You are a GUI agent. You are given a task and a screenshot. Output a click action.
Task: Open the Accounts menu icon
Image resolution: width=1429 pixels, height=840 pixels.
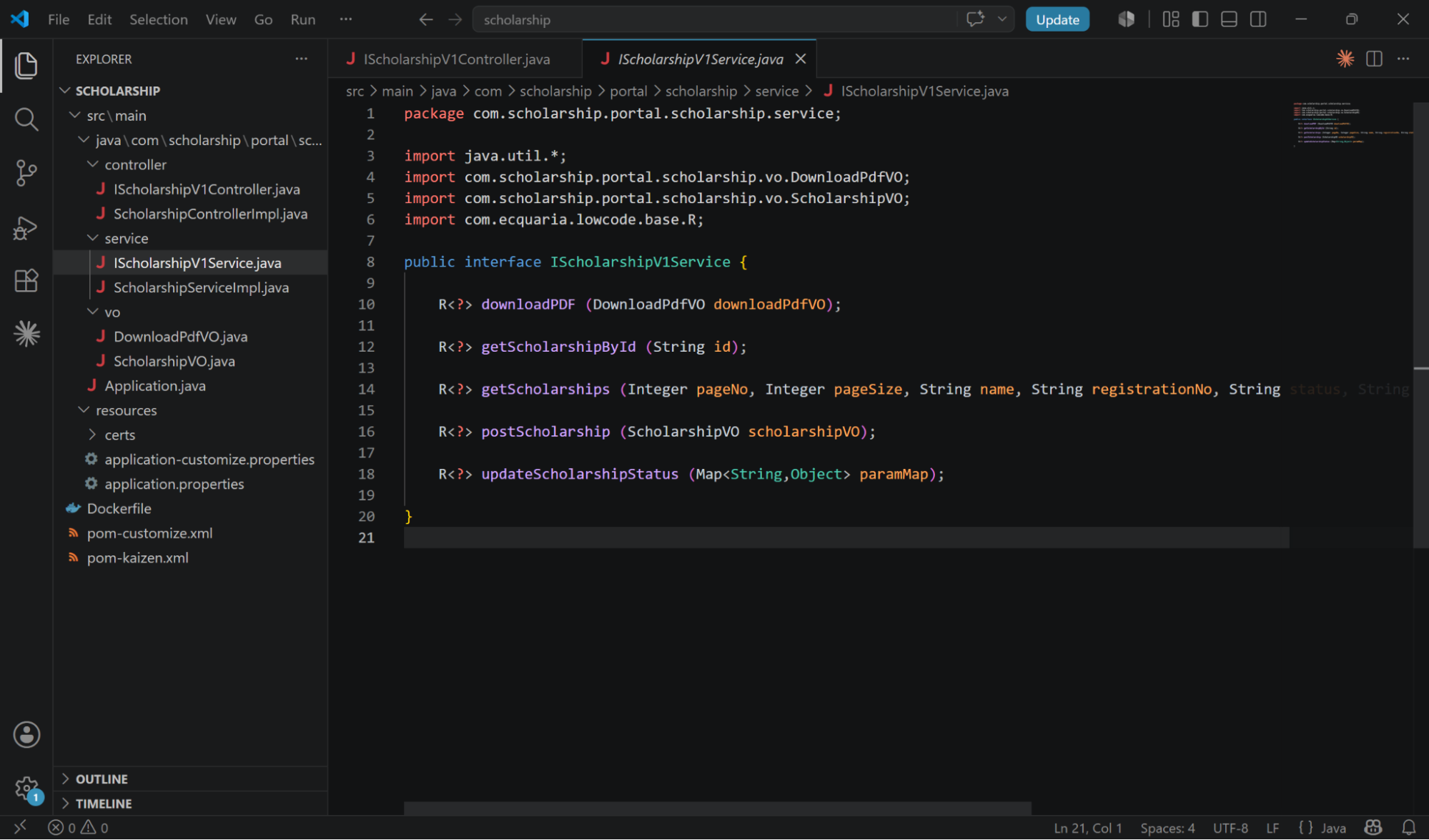click(x=26, y=734)
